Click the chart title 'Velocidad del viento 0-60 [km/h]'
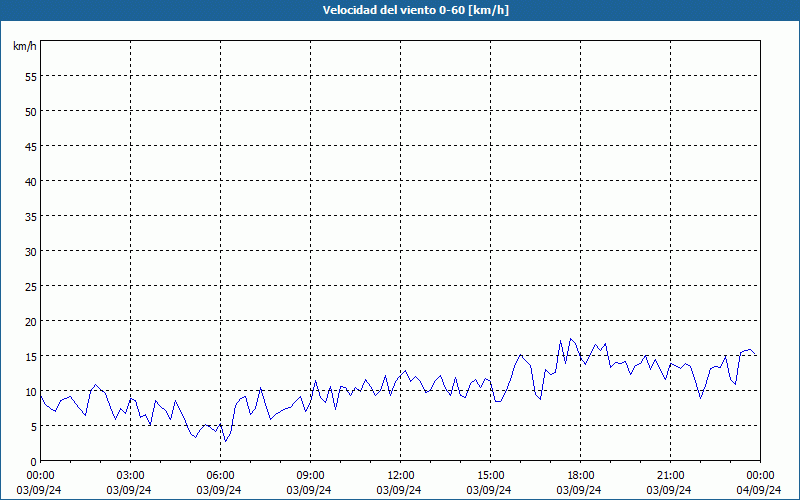800x500 pixels. [x=415, y=10]
